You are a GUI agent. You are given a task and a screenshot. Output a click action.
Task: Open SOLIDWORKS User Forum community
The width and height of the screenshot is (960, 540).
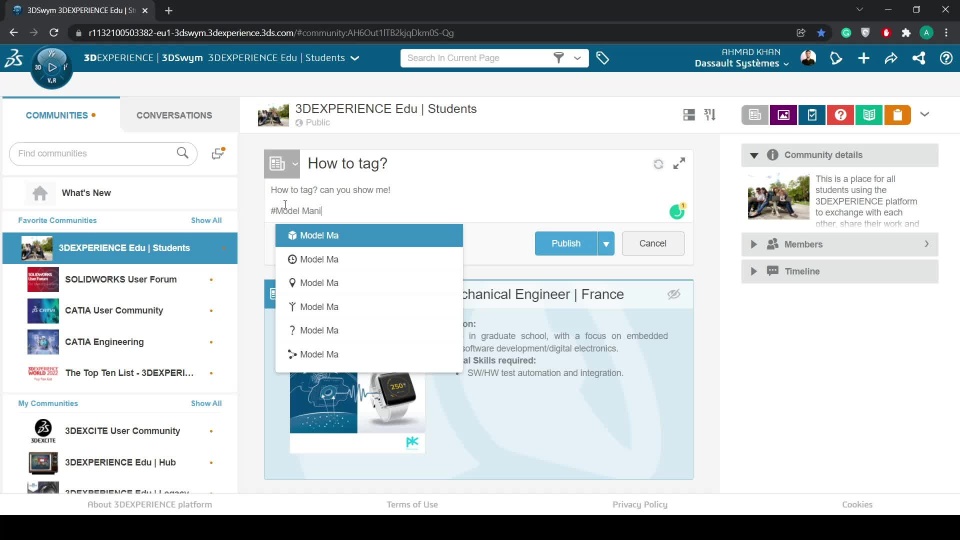tap(120, 280)
